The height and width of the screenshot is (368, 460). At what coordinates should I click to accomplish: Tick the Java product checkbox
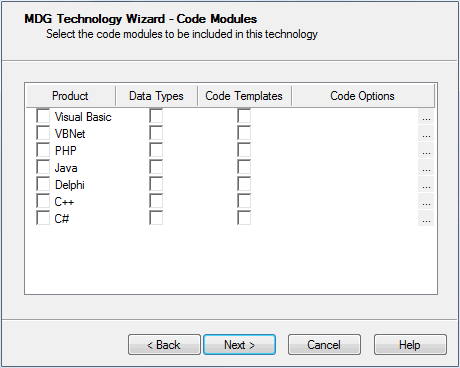43,167
